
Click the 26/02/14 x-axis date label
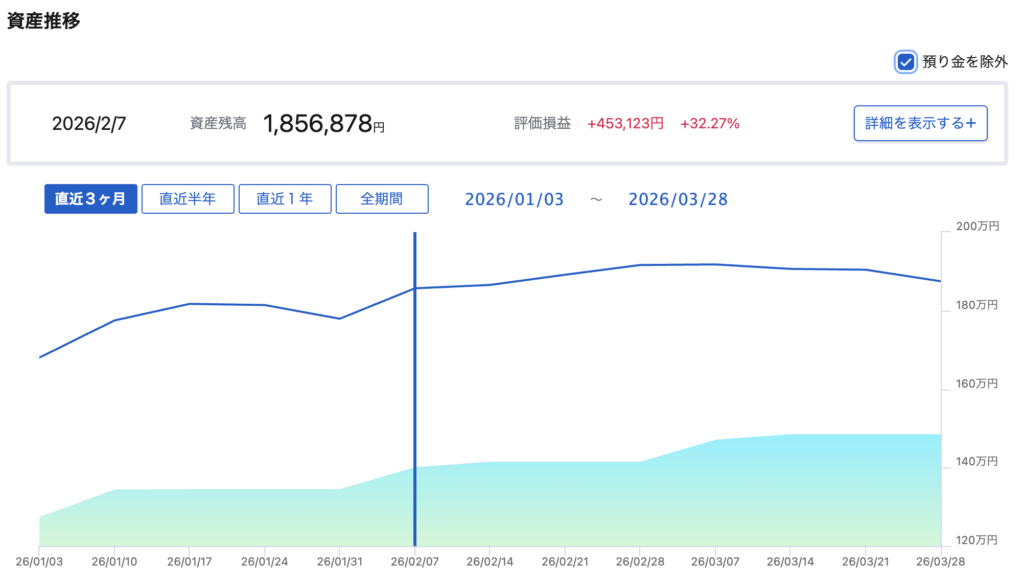tap(490, 562)
